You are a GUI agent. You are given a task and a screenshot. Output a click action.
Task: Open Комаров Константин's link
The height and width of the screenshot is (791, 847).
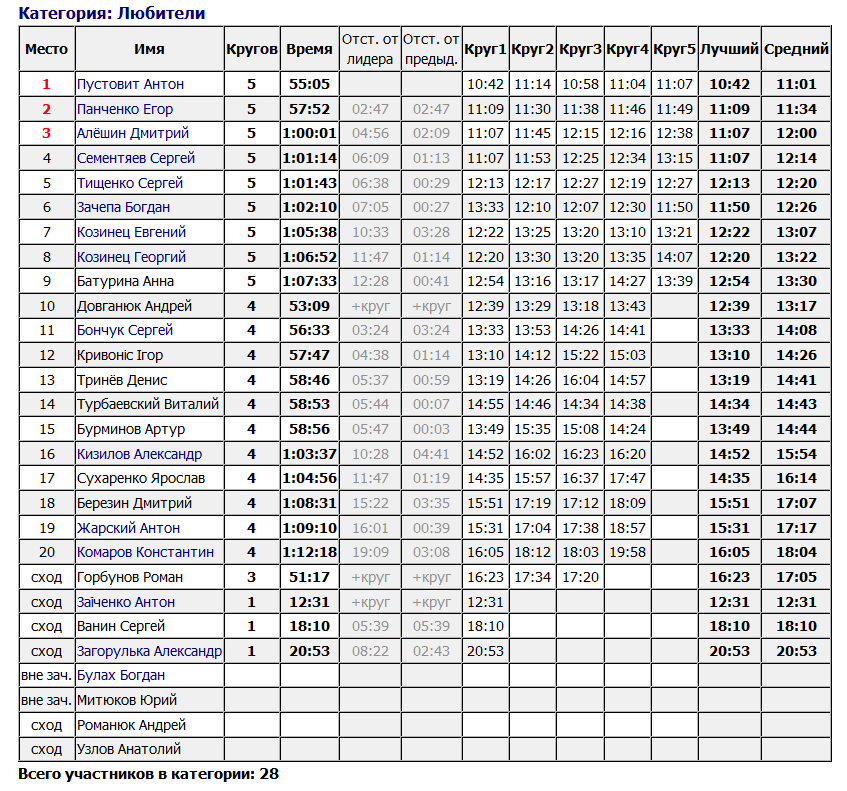[x=145, y=552]
